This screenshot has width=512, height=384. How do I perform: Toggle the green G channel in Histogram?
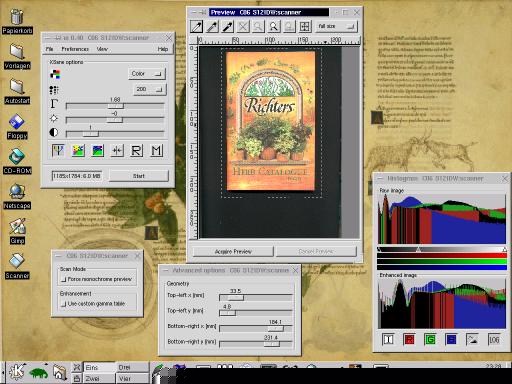coord(430,339)
